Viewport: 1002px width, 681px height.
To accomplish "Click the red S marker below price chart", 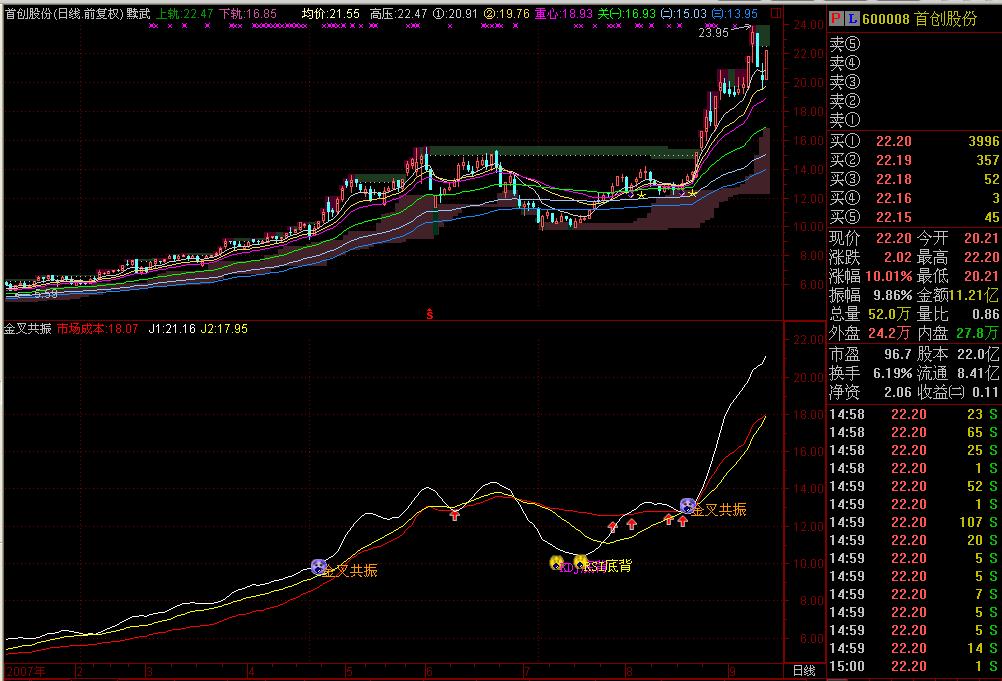I will click(x=429, y=314).
